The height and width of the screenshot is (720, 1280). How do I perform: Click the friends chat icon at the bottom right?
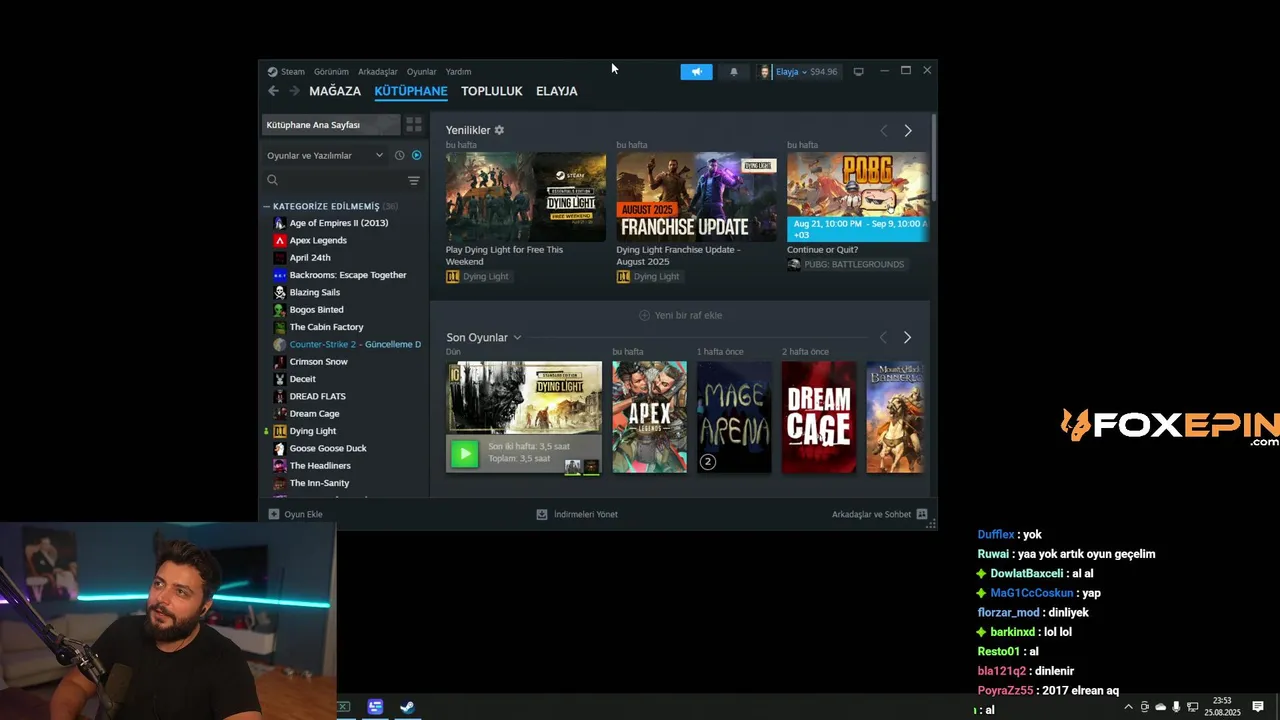pyautogui.click(x=922, y=514)
